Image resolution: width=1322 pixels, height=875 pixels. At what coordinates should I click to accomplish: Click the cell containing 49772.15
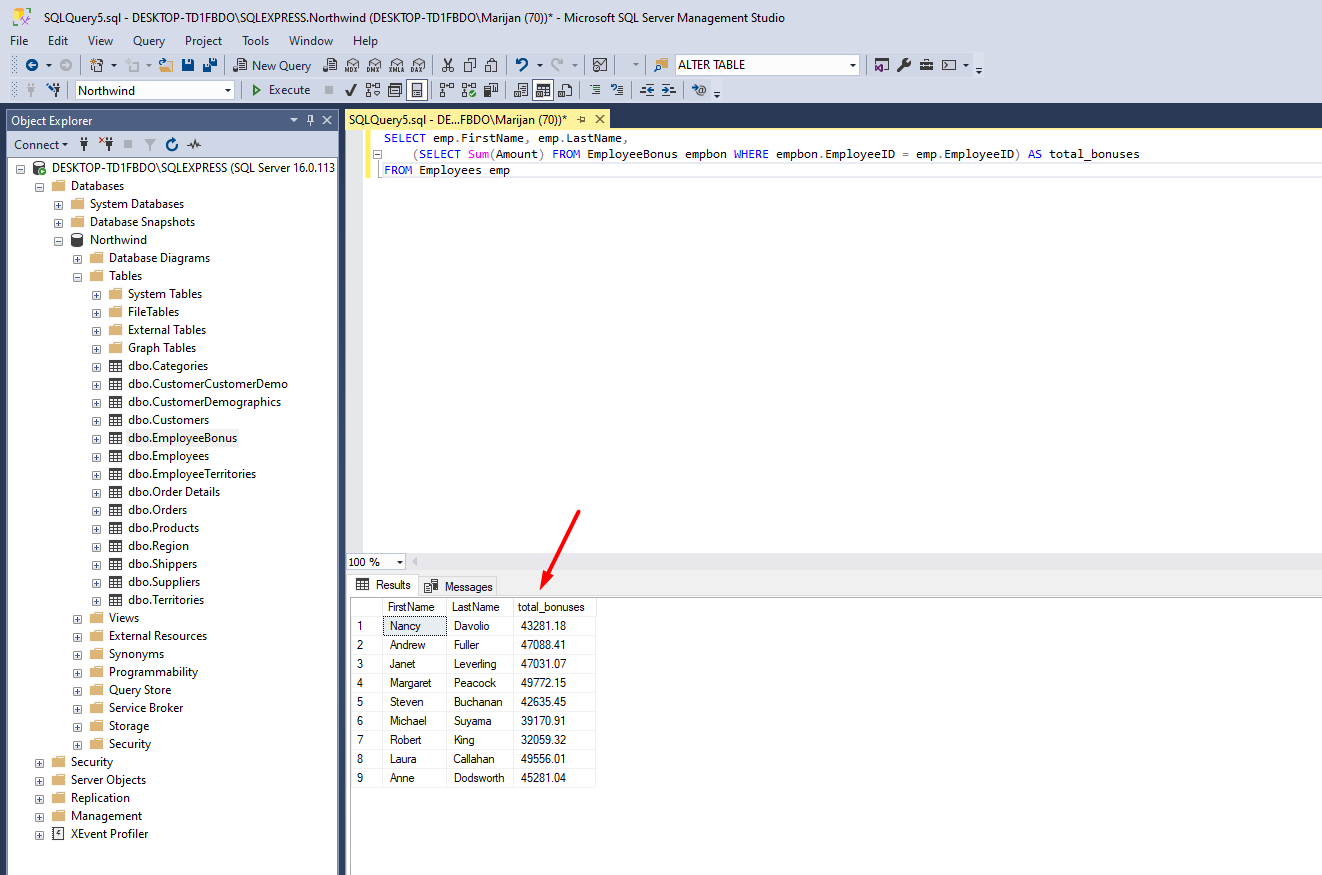[x=554, y=683]
